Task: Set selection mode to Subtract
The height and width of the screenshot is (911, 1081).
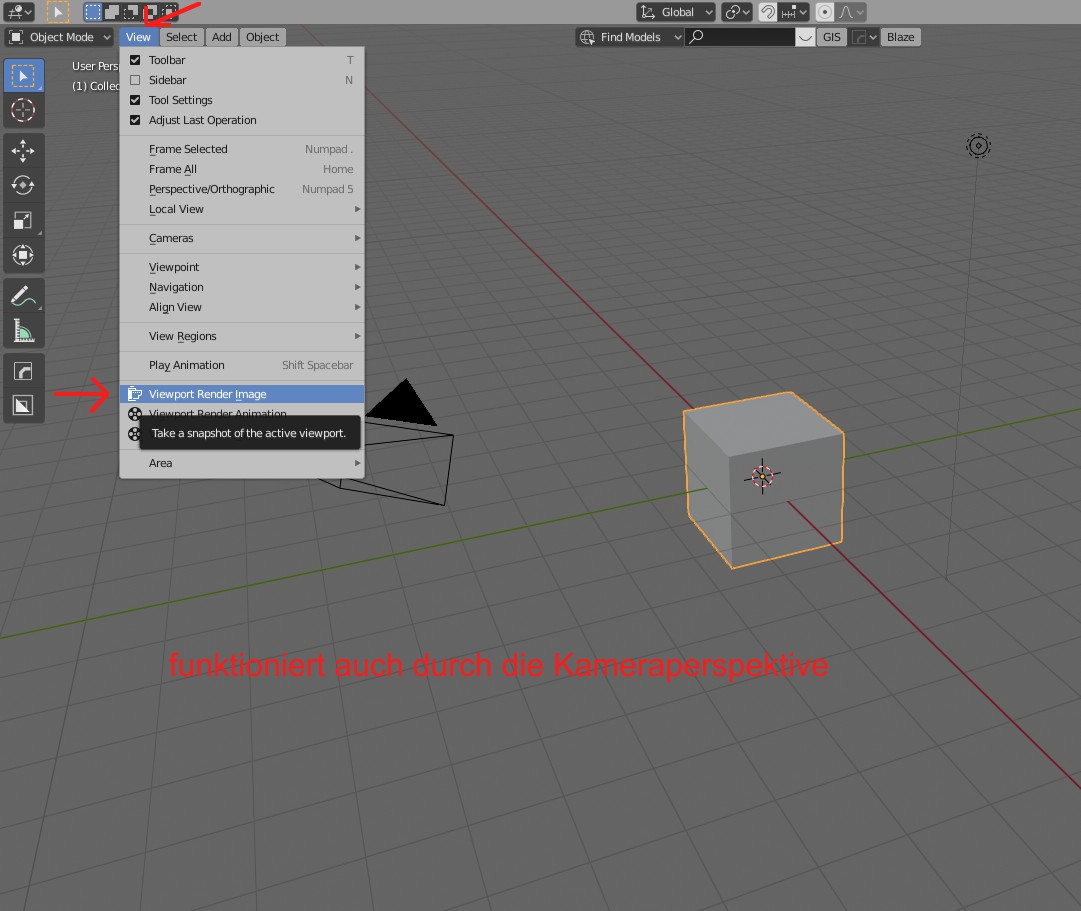Action: 131,12
